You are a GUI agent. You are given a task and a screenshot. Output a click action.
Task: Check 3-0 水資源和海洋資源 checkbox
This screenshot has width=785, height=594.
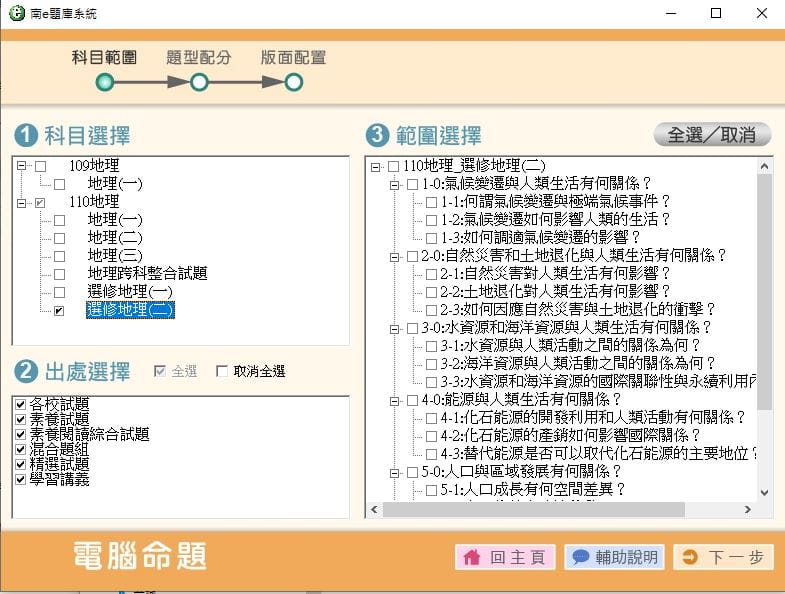[413, 329]
